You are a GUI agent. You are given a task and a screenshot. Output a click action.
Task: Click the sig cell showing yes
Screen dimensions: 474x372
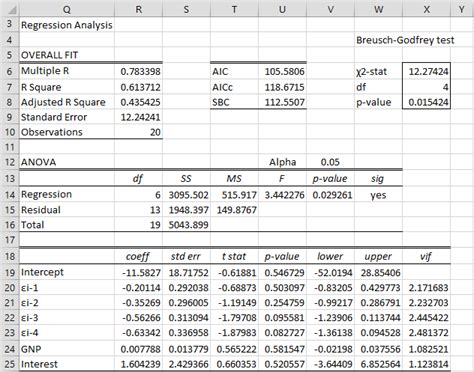[378, 195]
